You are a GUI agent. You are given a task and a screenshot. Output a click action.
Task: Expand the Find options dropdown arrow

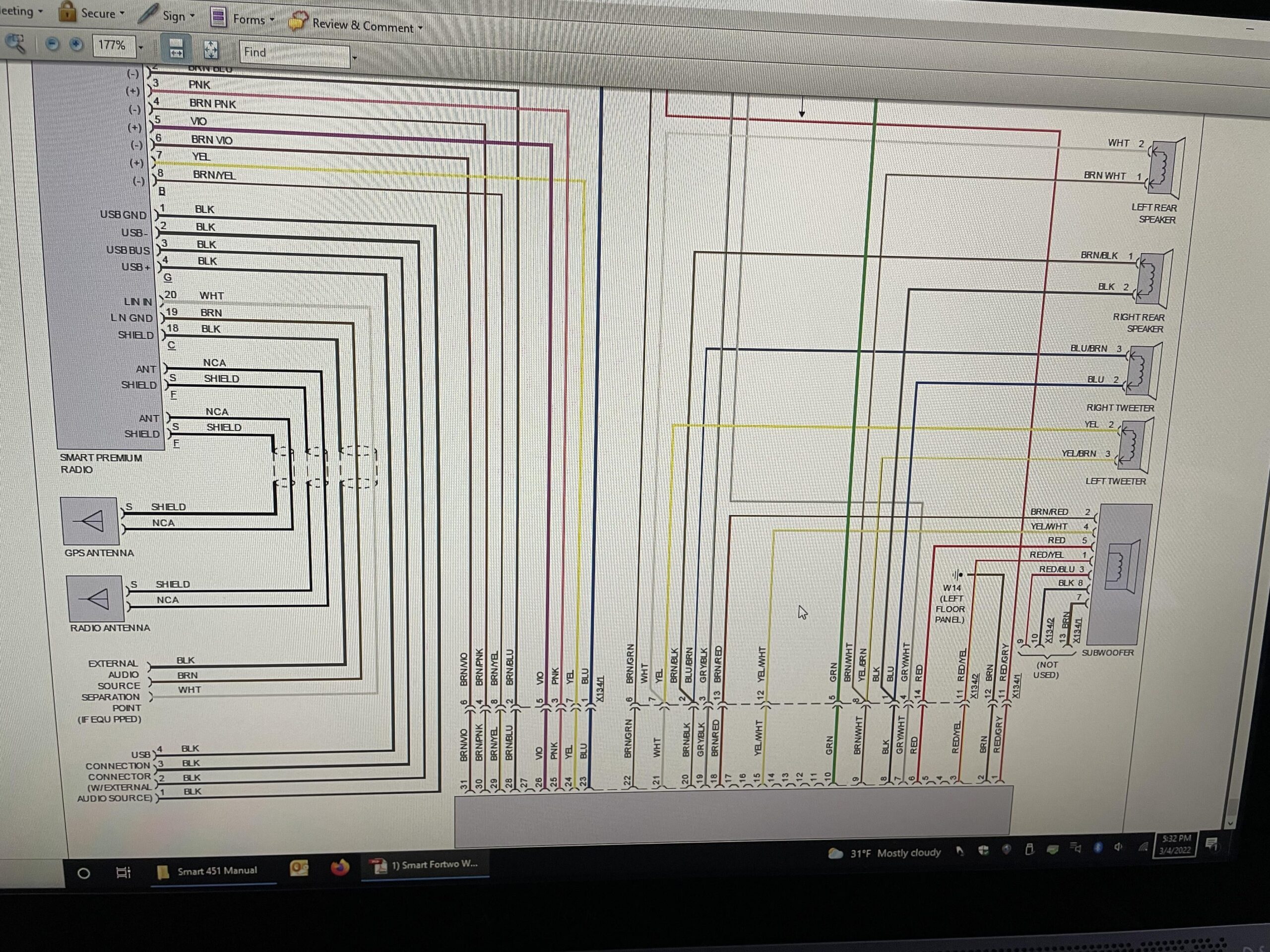click(x=354, y=58)
